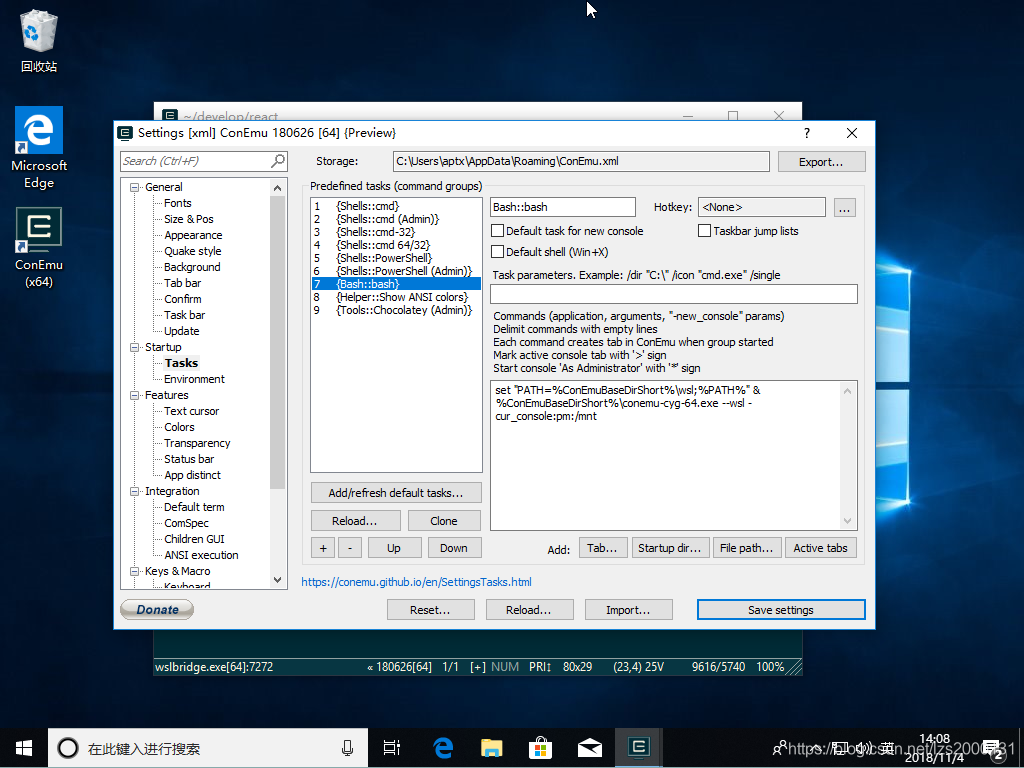Move the selected task Down

point(454,548)
